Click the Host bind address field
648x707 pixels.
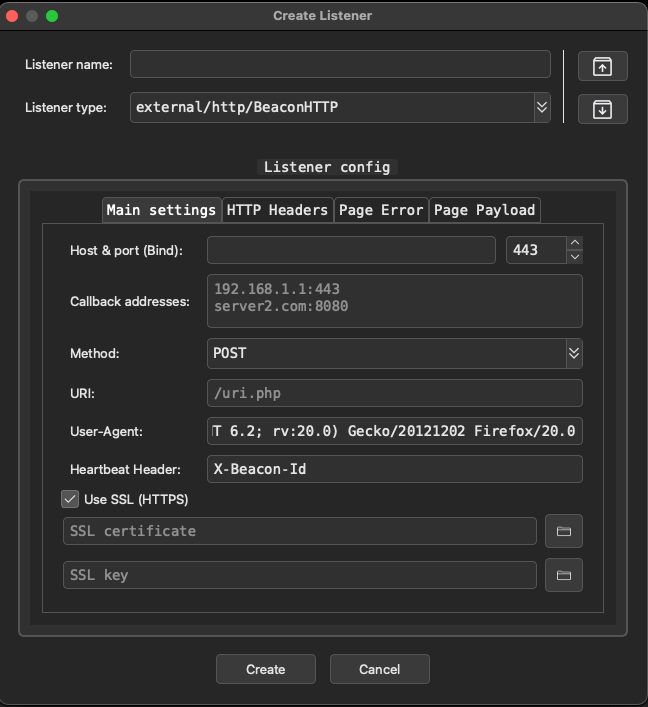pos(351,250)
